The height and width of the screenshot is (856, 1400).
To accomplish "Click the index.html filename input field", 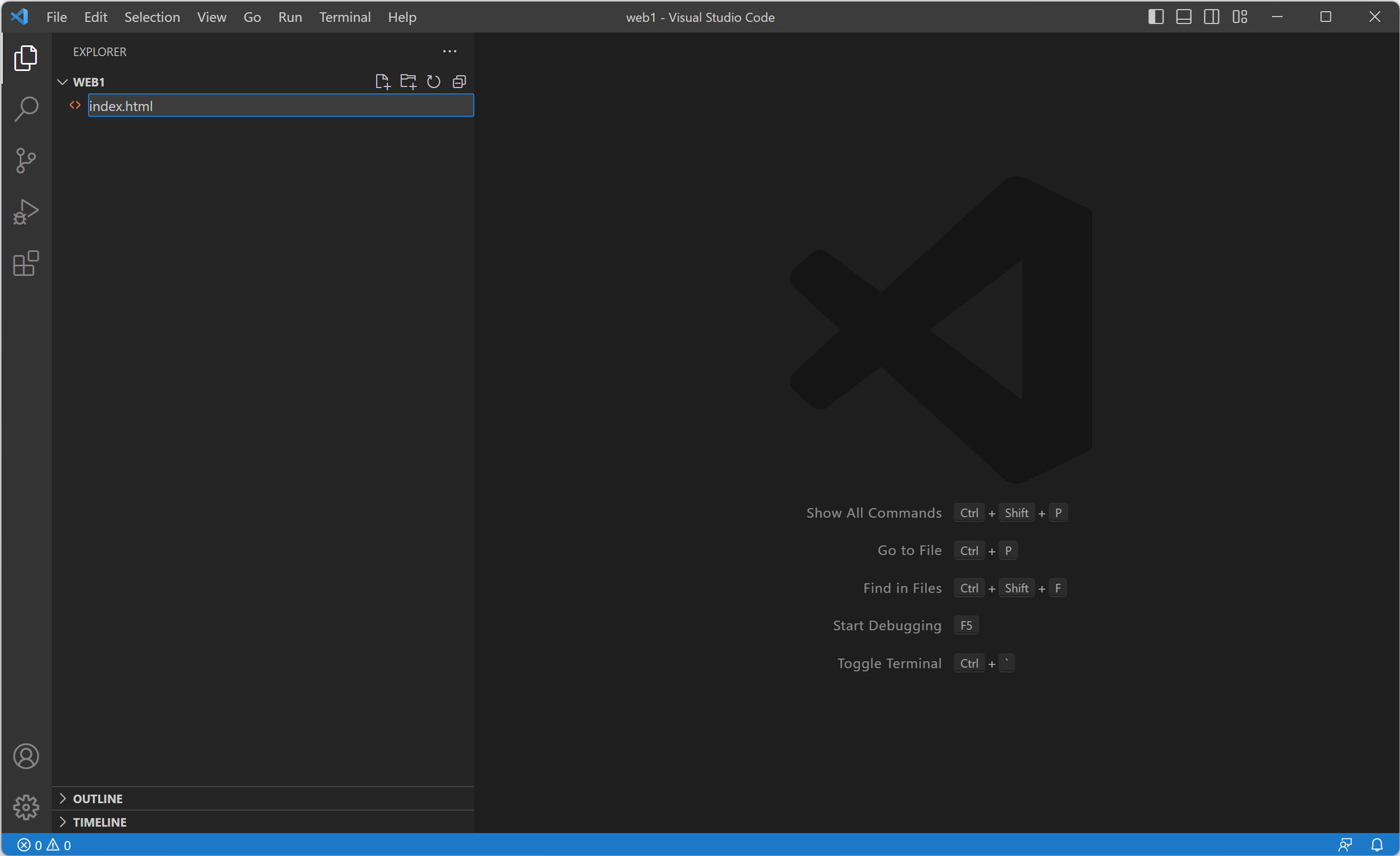I will pos(280,106).
